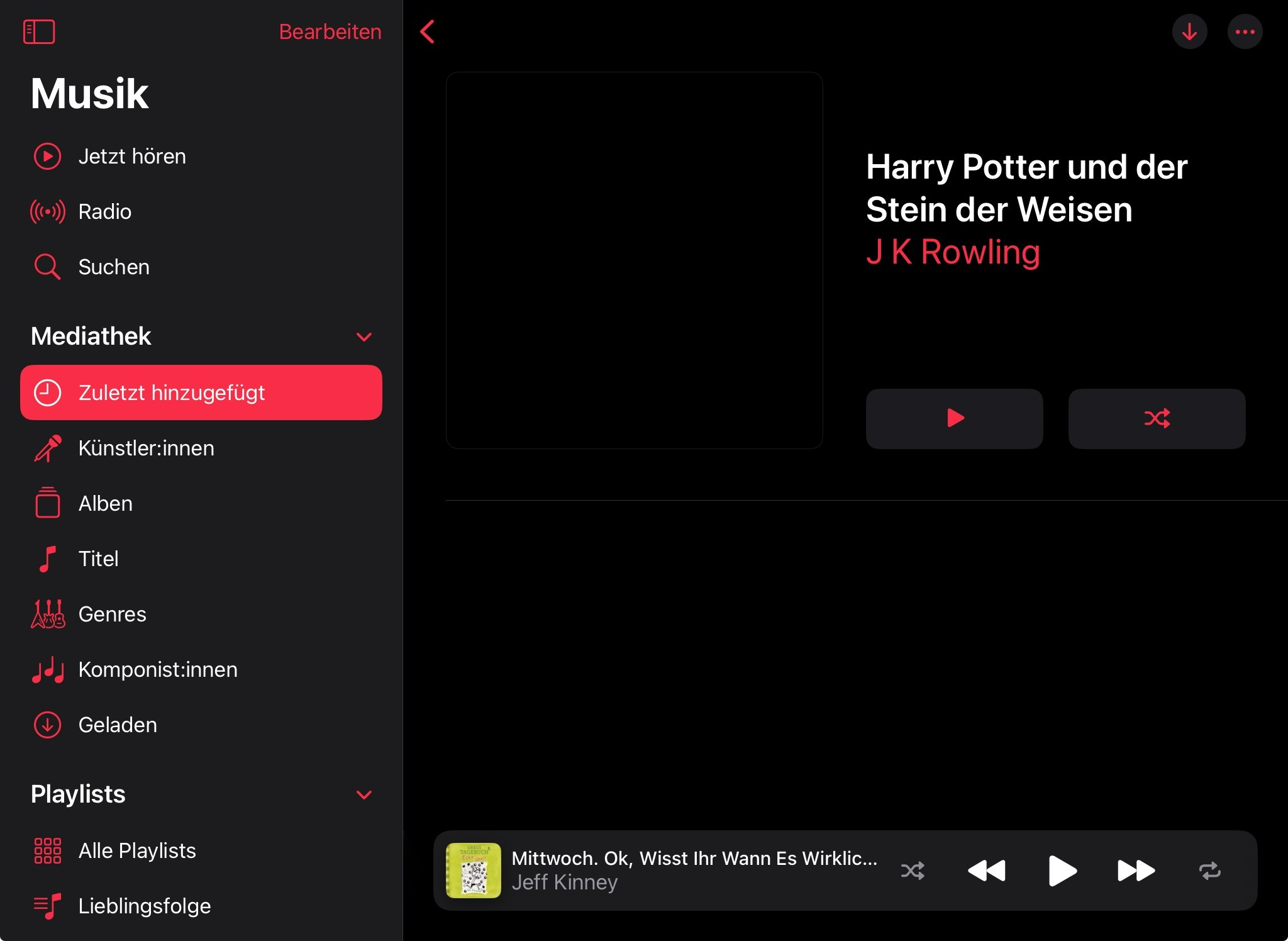Open Jetzt hören in the sidebar
This screenshot has width=1288, height=941.
pos(132,156)
